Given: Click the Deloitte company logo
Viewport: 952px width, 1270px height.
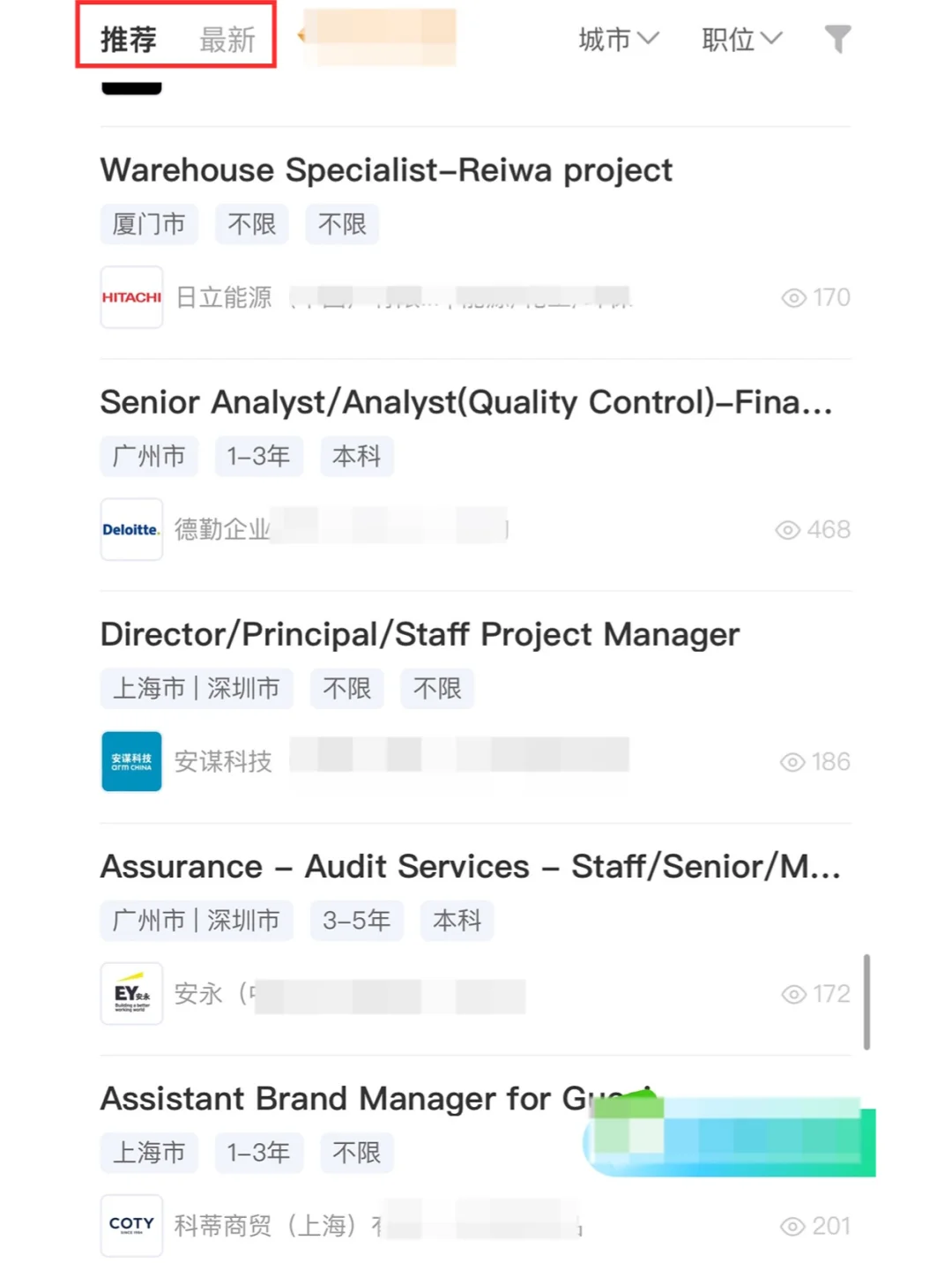Looking at the screenshot, I should (x=131, y=529).
